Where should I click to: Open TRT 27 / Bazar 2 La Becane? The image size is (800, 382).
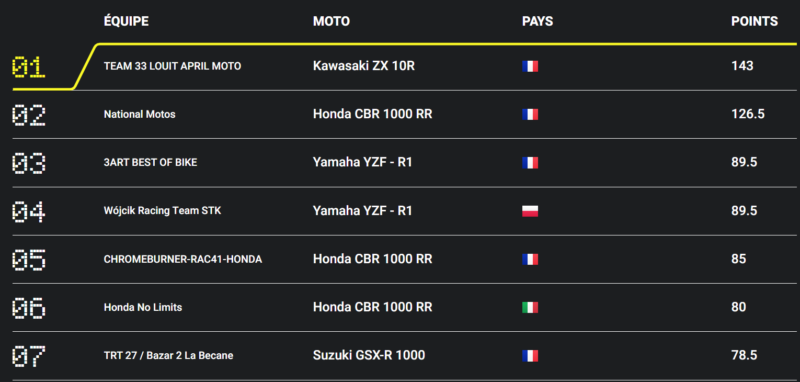pyautogui.click(x=168, y=356)
